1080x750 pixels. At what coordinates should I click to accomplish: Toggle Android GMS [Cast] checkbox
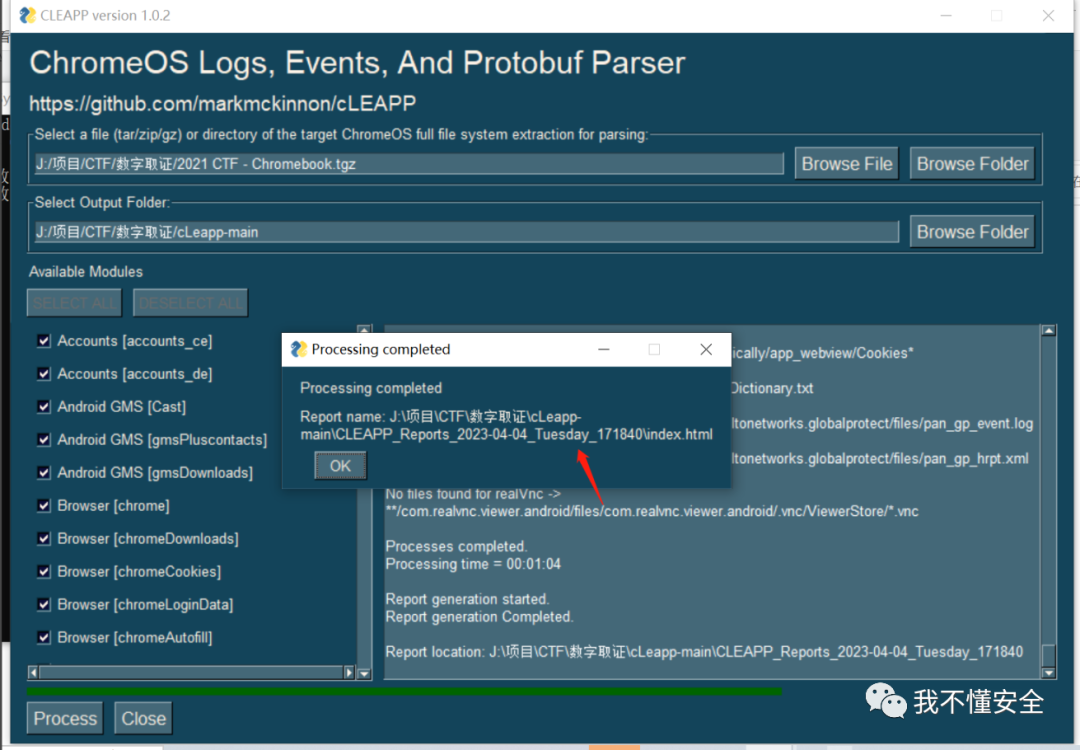click(x=44, y=407)
